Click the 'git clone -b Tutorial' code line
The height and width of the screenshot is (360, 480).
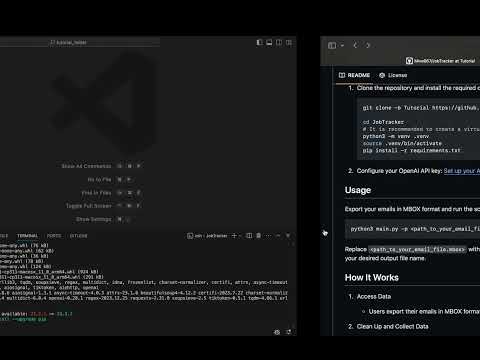point(421,108)
